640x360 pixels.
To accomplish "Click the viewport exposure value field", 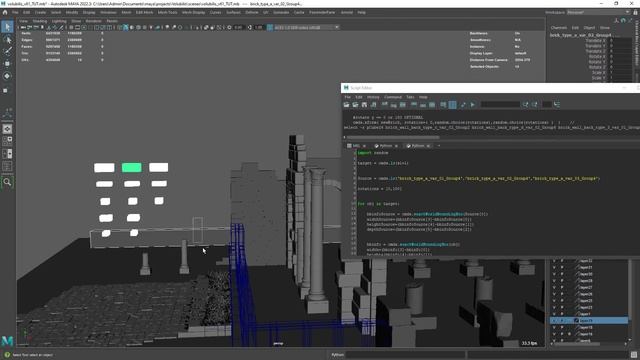I will [238, 27].
